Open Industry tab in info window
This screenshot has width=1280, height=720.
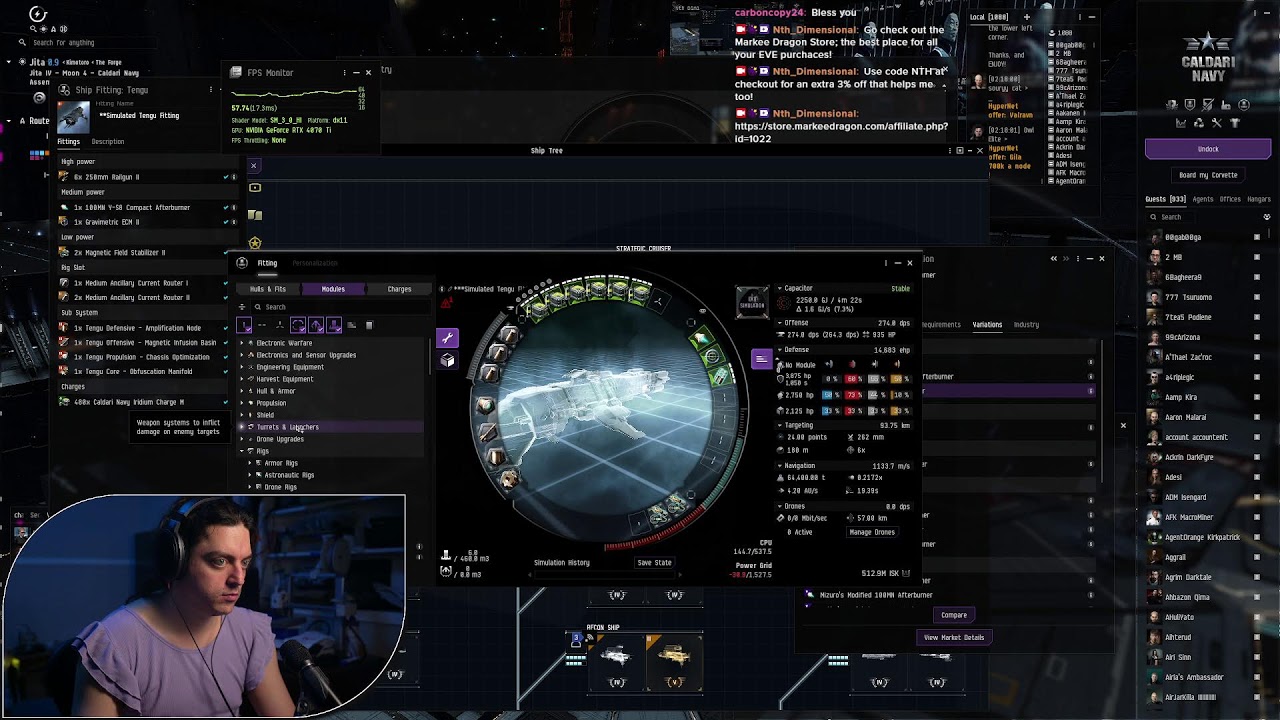pos(1026,324)
